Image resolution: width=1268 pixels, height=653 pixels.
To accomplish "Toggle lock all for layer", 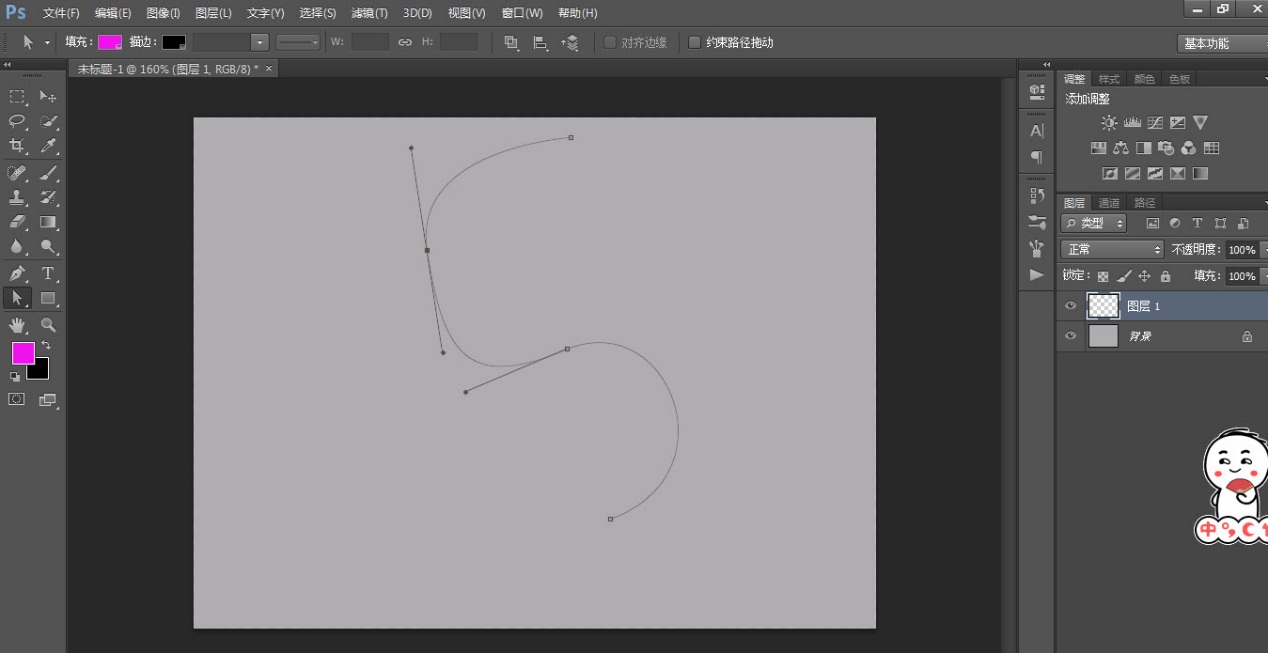I will click(x=1165, y=276).
